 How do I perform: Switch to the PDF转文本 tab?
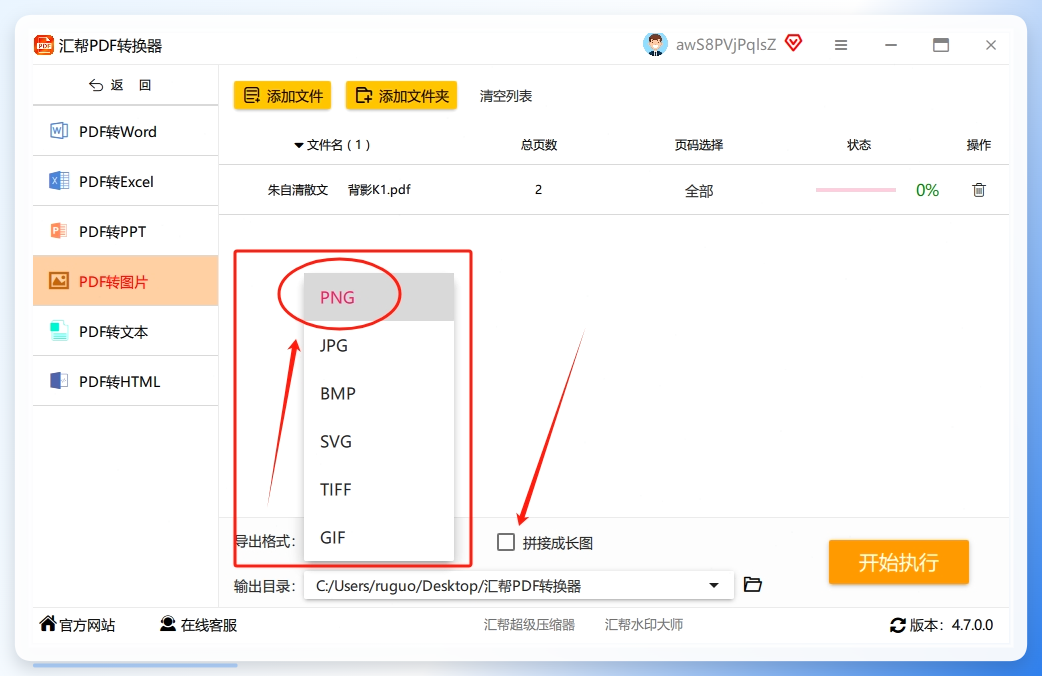(x=126, y=330)
